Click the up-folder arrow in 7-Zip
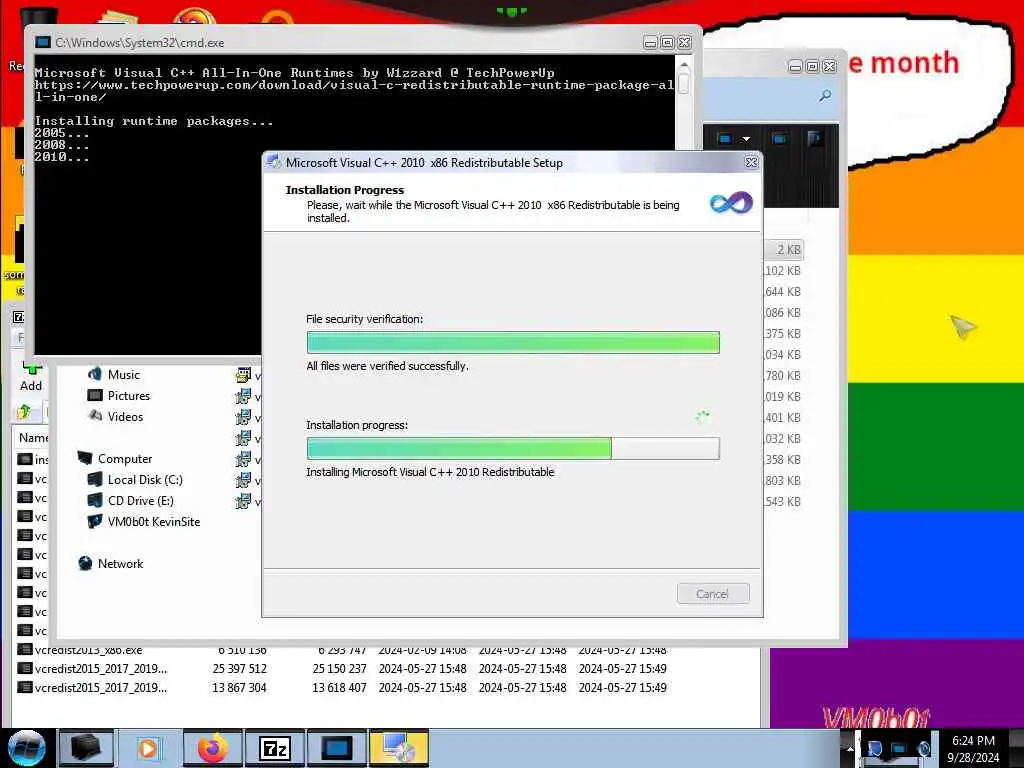This screenshot has width=1024, height=768. click(24, 411)
